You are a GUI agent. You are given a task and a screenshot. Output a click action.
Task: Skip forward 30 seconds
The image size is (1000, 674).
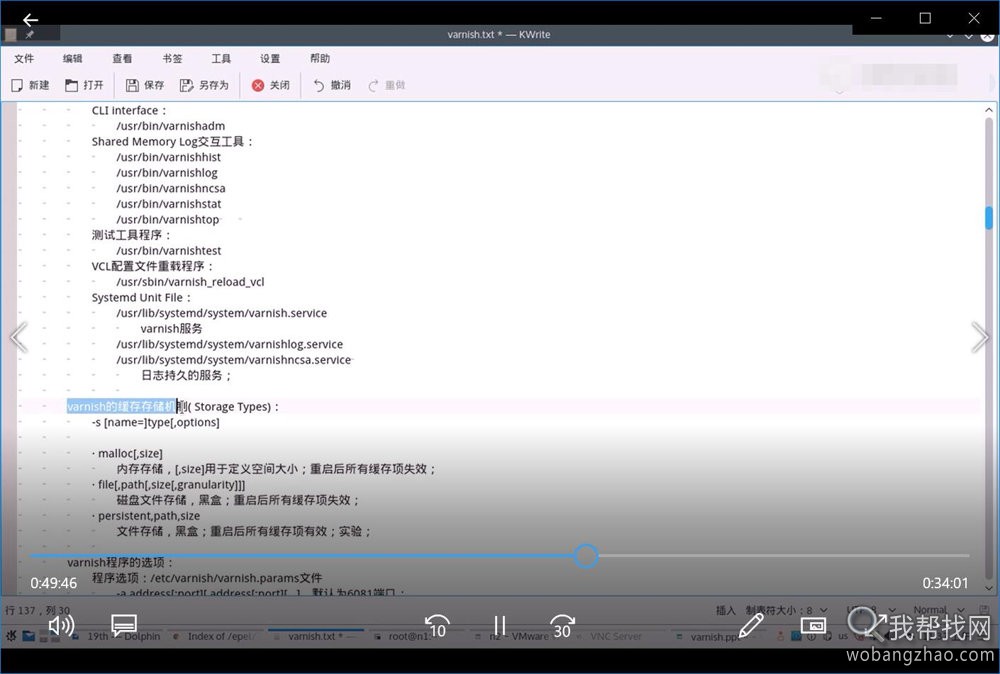coord(562,626)
